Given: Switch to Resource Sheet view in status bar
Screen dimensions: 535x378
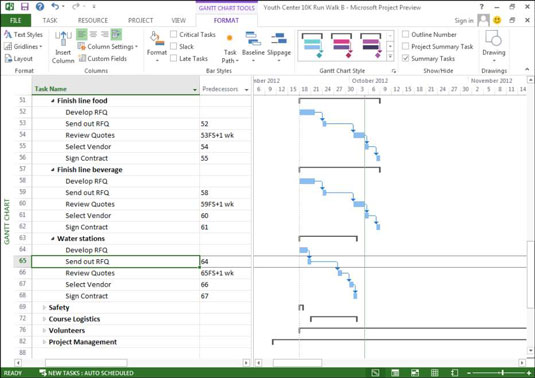Looking at the screenshot, I should pyautogui.click(x=434, y=373).
